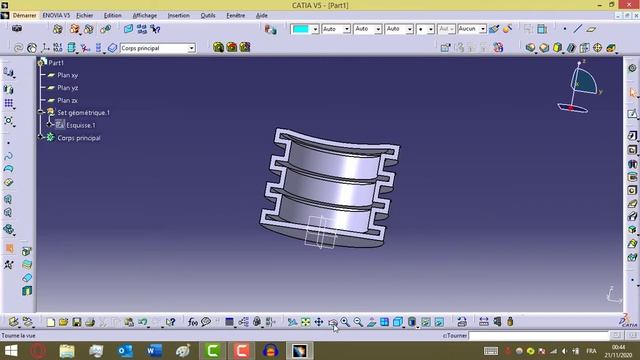Fit all in view icon
The width and height of the screenshot is (640, 360).
(305, 322)
